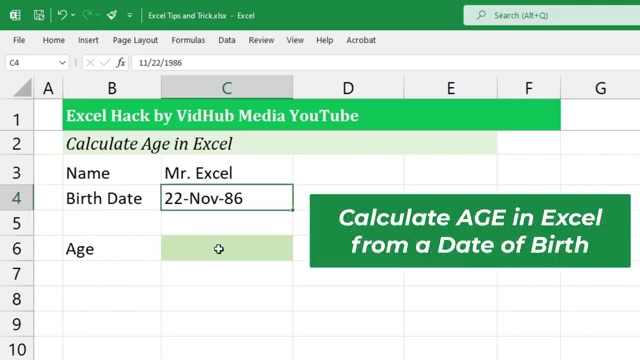Switch to the Acrobat tab
The height and width of the screenshot is (360, 640).
pyautogui.click(x=361, y=40)
